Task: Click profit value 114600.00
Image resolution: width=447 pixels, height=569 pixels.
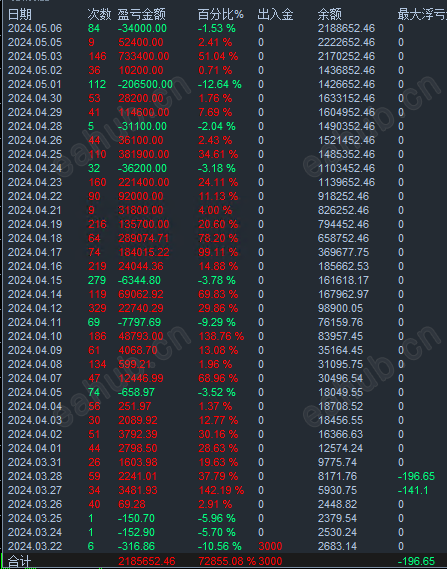Action: pos(144,112)
